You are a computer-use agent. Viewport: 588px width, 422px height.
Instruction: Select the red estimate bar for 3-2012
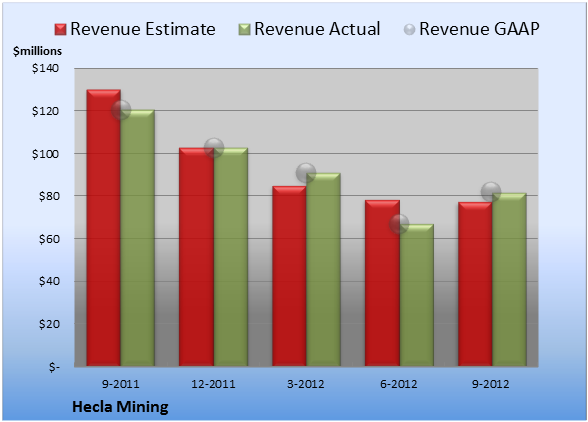click(x=289, y=276)
